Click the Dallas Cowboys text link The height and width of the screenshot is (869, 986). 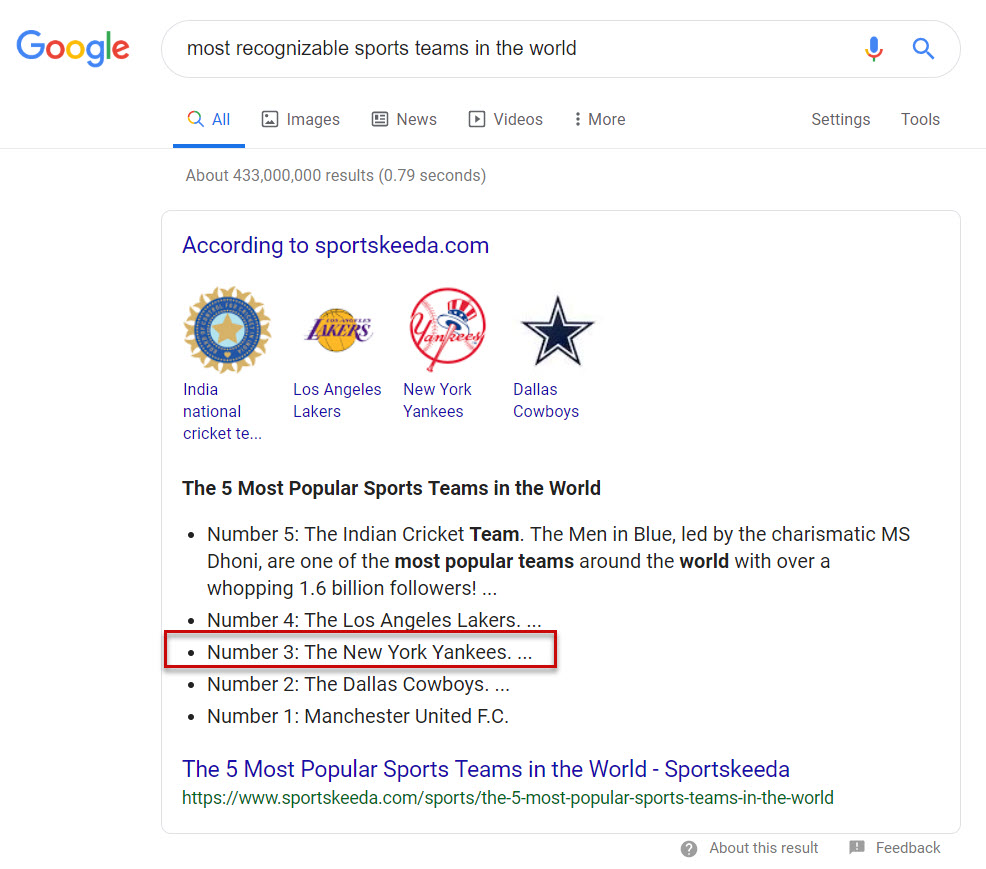pyautogui.click(x=546, y=400)
